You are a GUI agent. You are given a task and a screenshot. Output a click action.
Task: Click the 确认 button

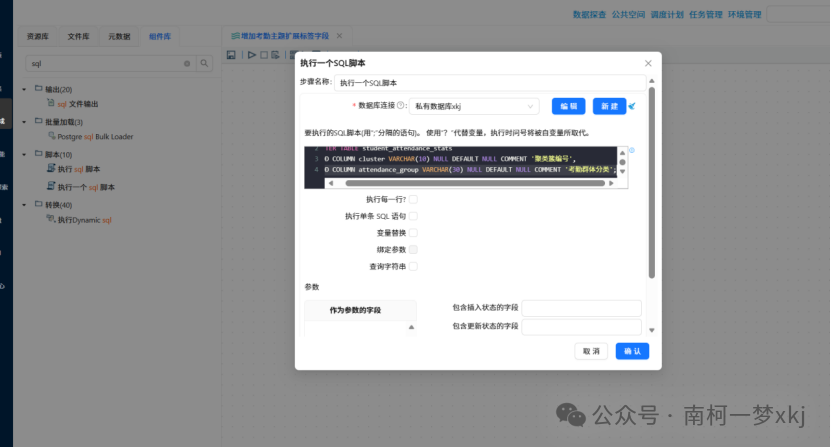632,351
